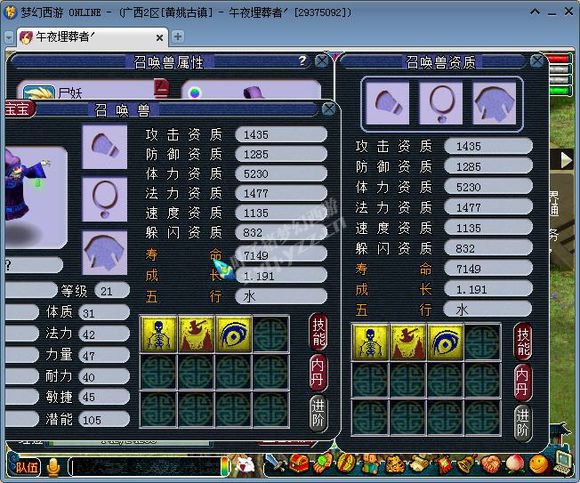
Task: Click the 等级 value 21 field
Action: [x=112, y=291]
